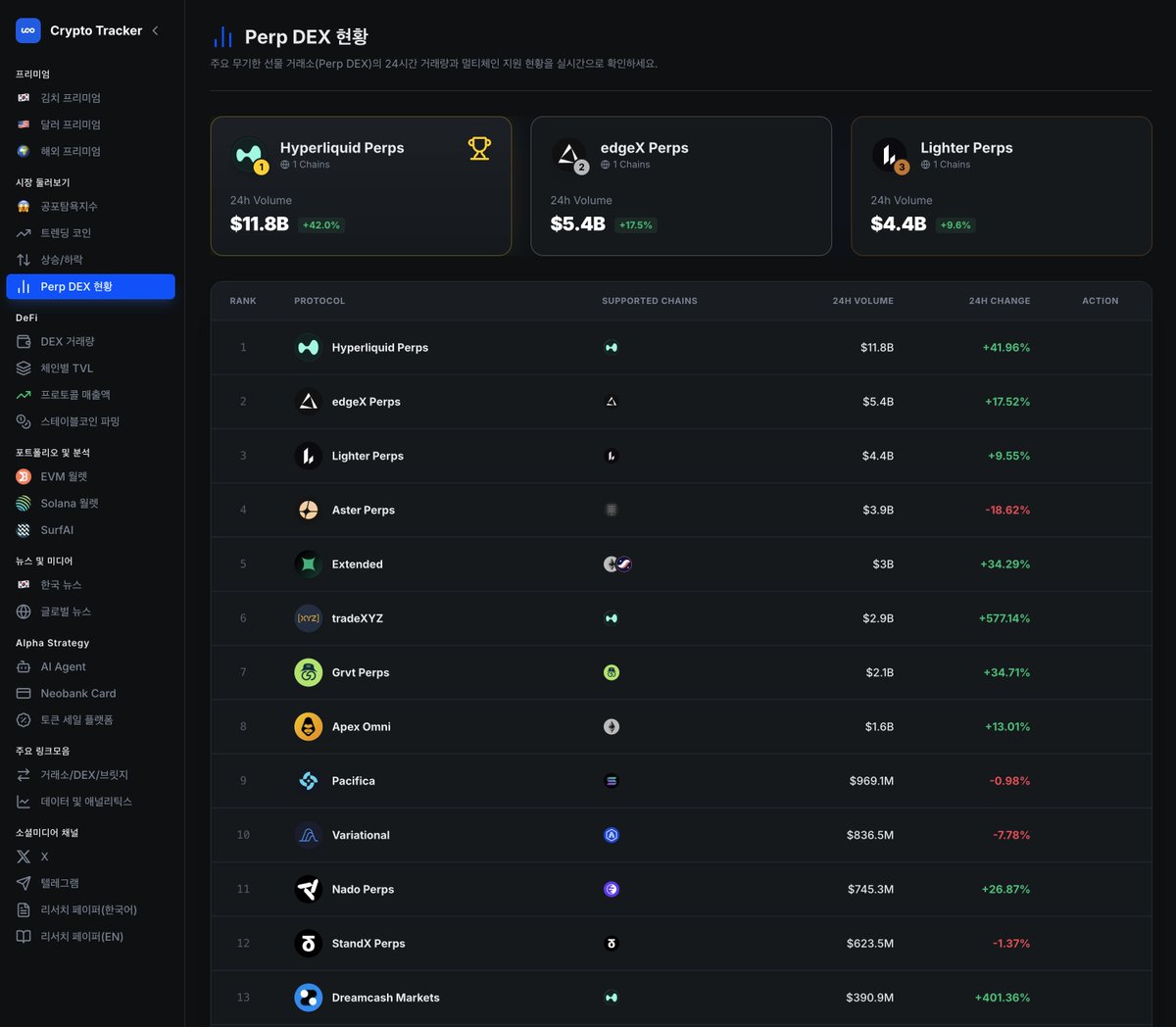Image resolution: width=1176 pixels, height=1027 pixels.
Task: Click the Grvt Perps protocol logo
Action: click(309, 672)
